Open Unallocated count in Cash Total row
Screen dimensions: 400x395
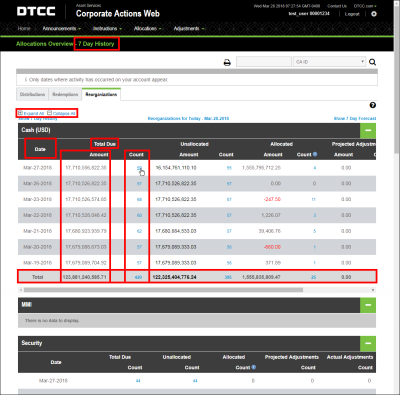228,277
